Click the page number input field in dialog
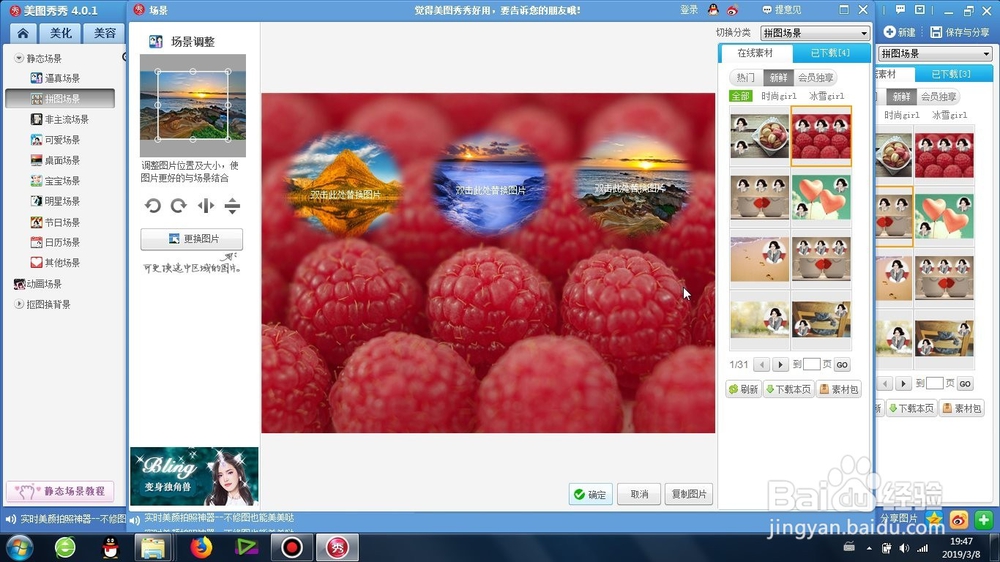Screen dimensions: 1000x562 coord(811,364)
